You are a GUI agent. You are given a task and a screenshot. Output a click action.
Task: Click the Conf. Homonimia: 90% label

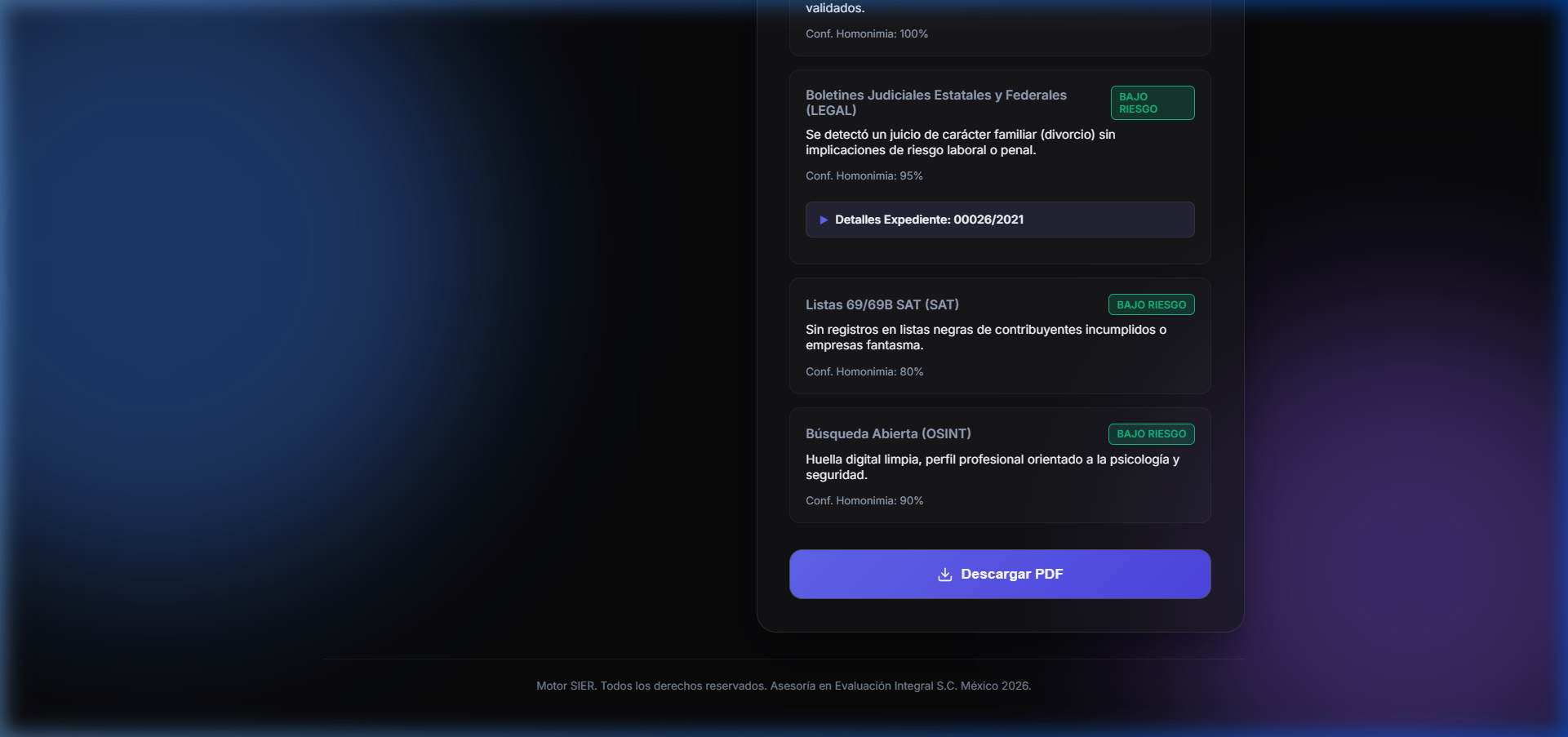[864, 500]
